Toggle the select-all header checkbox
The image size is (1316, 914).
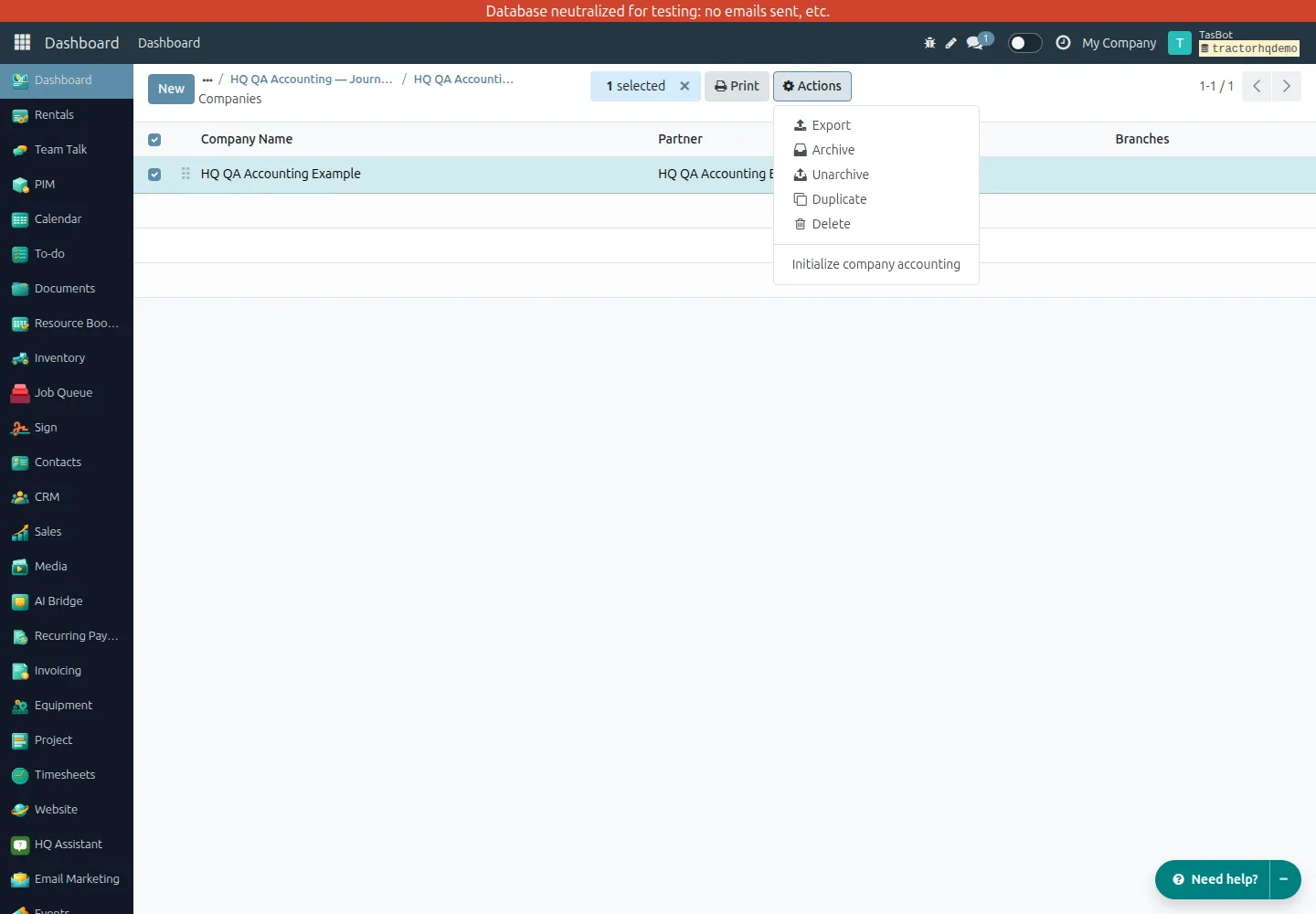tap(154, 140)
